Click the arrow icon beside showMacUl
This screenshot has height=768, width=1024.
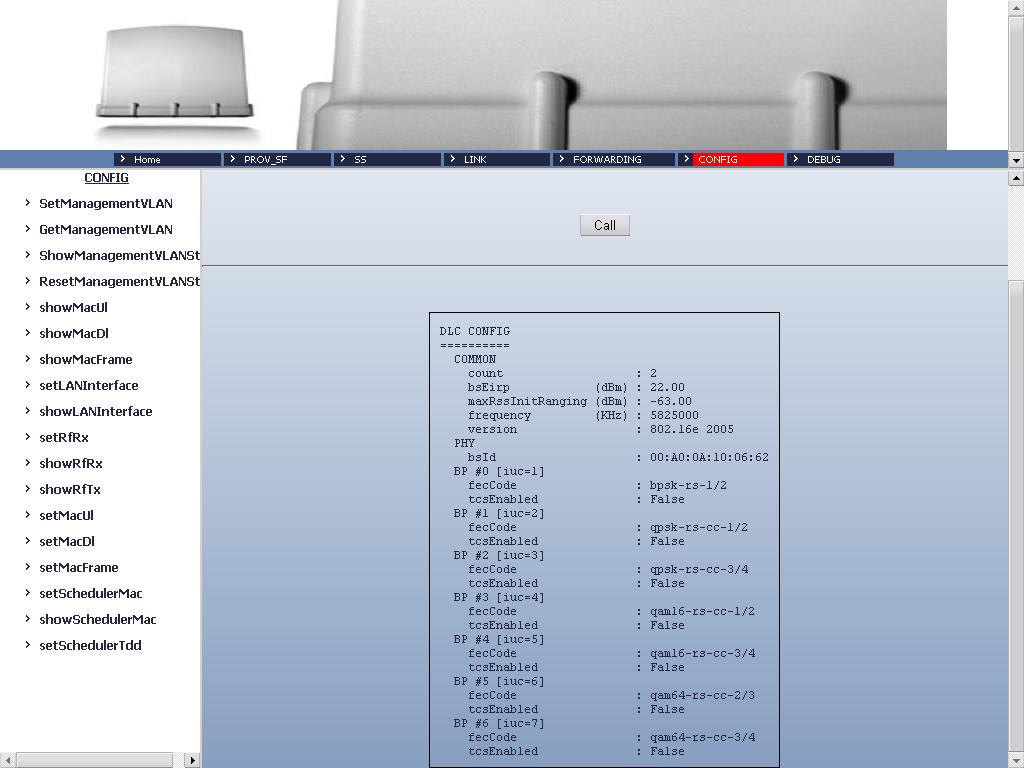coord(27,307)
